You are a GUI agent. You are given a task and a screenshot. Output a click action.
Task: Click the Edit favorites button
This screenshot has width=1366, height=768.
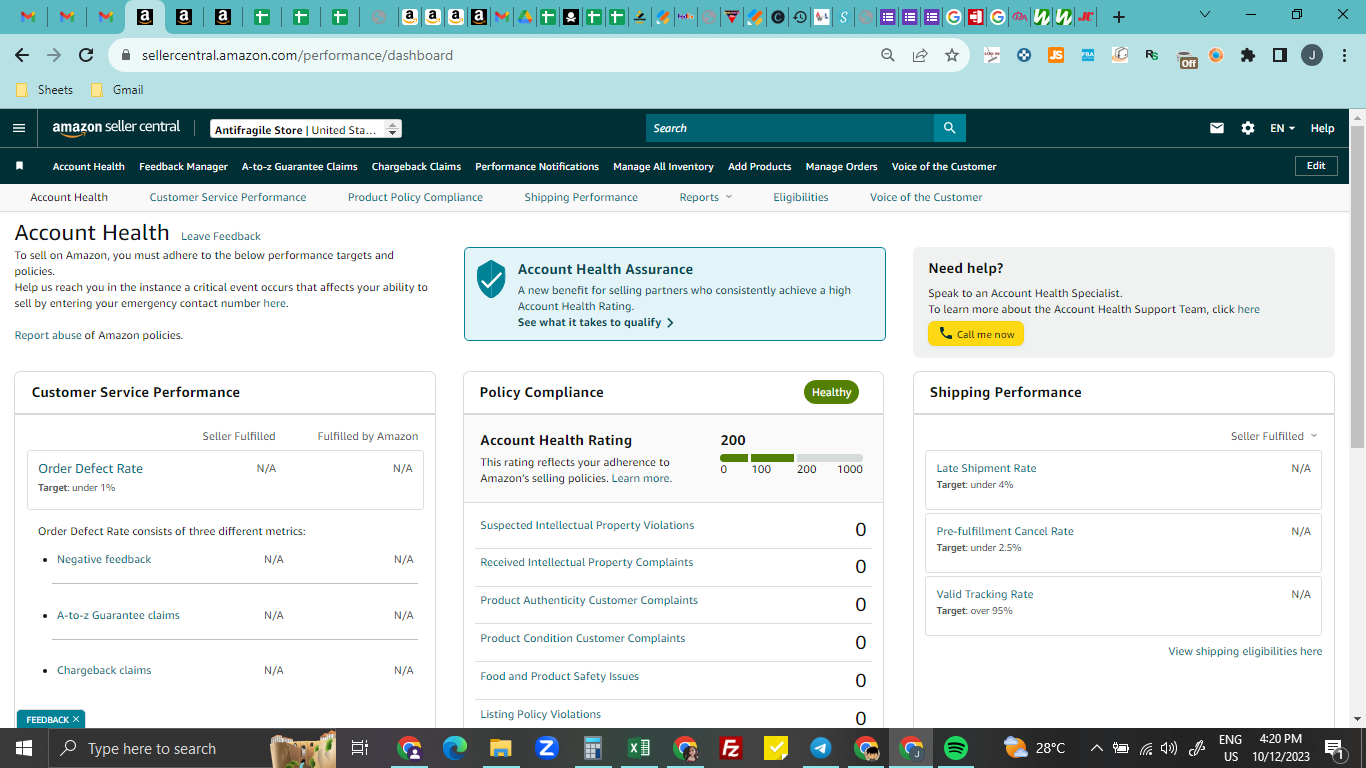click(1316, 166)
